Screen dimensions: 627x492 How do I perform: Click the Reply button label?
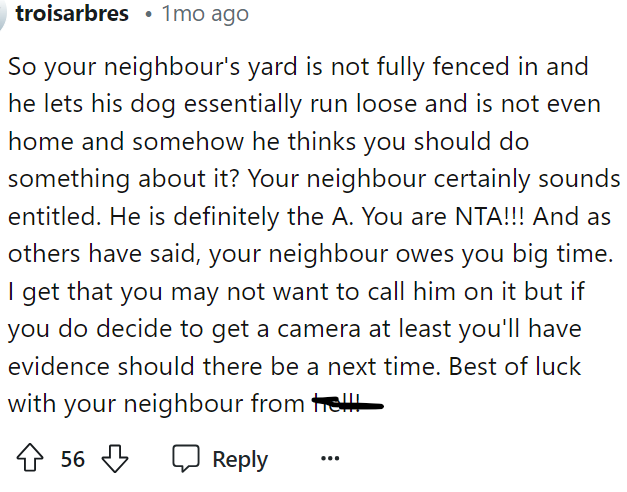pyautogui.click(x=240, y=459)
